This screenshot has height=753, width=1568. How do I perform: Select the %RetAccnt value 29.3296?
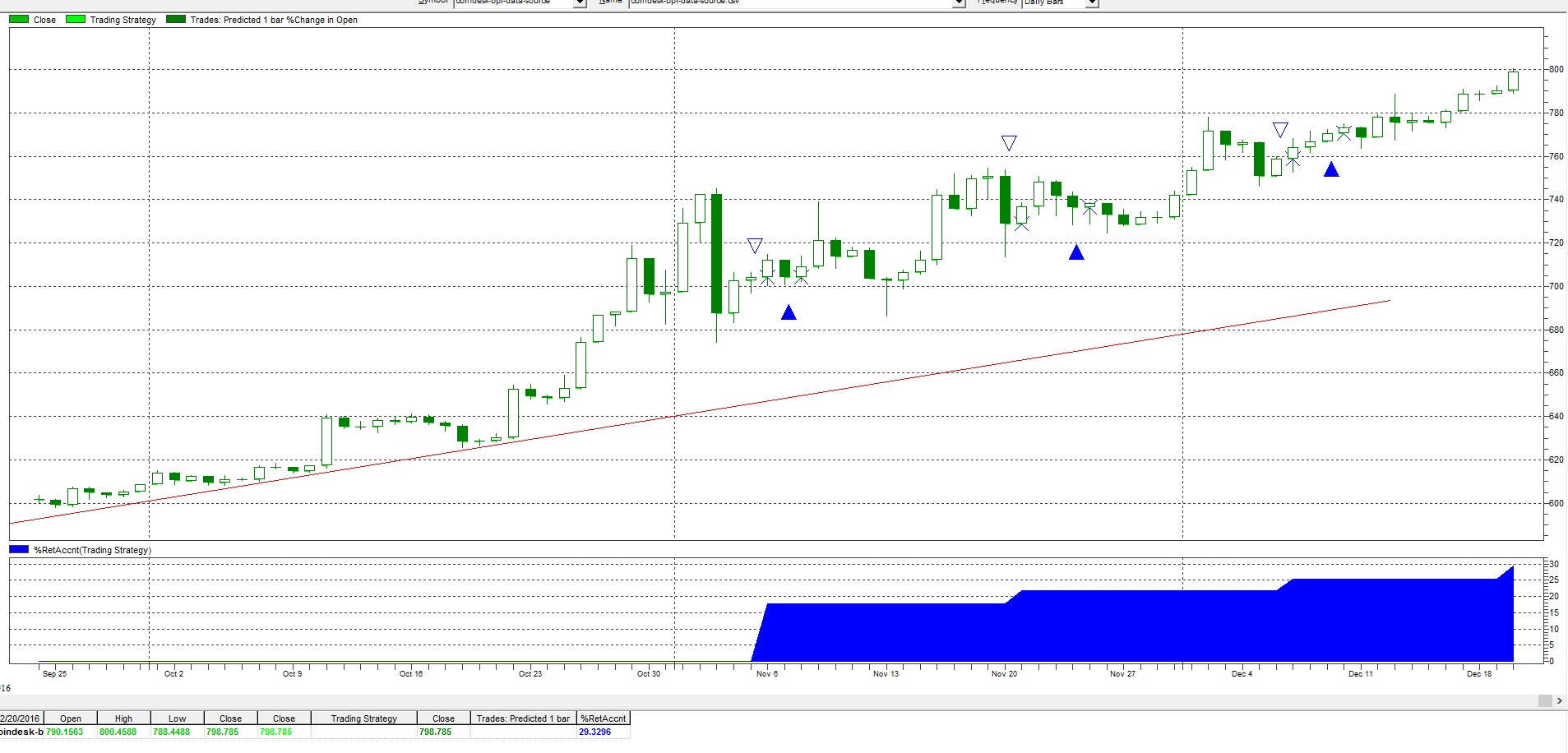594,732
